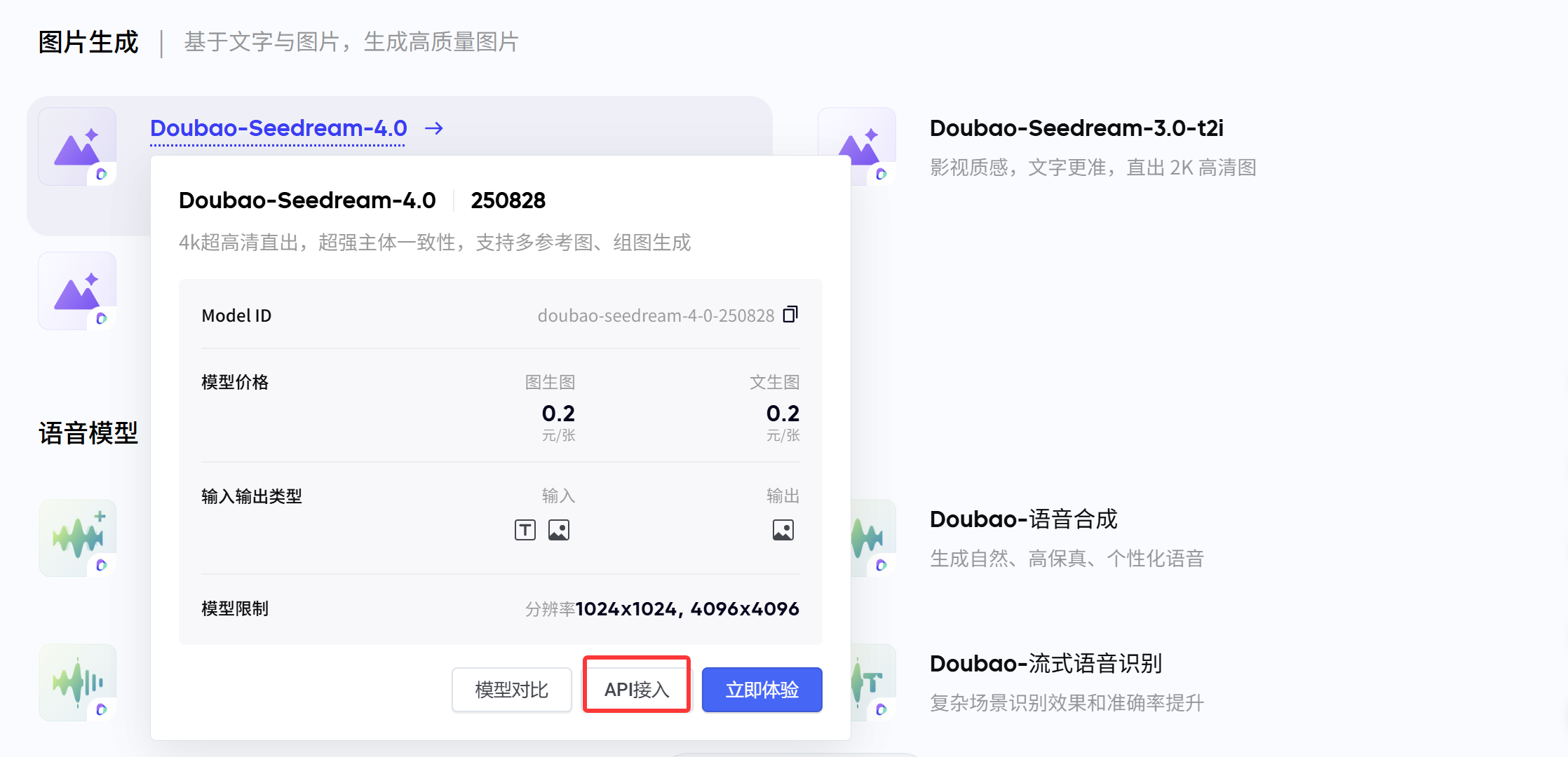The height and width of the screenshot is (757, 1568).
Task: Click description 复杂场景识别效果和准确率提升
Action: click(x=1067, y=703)
